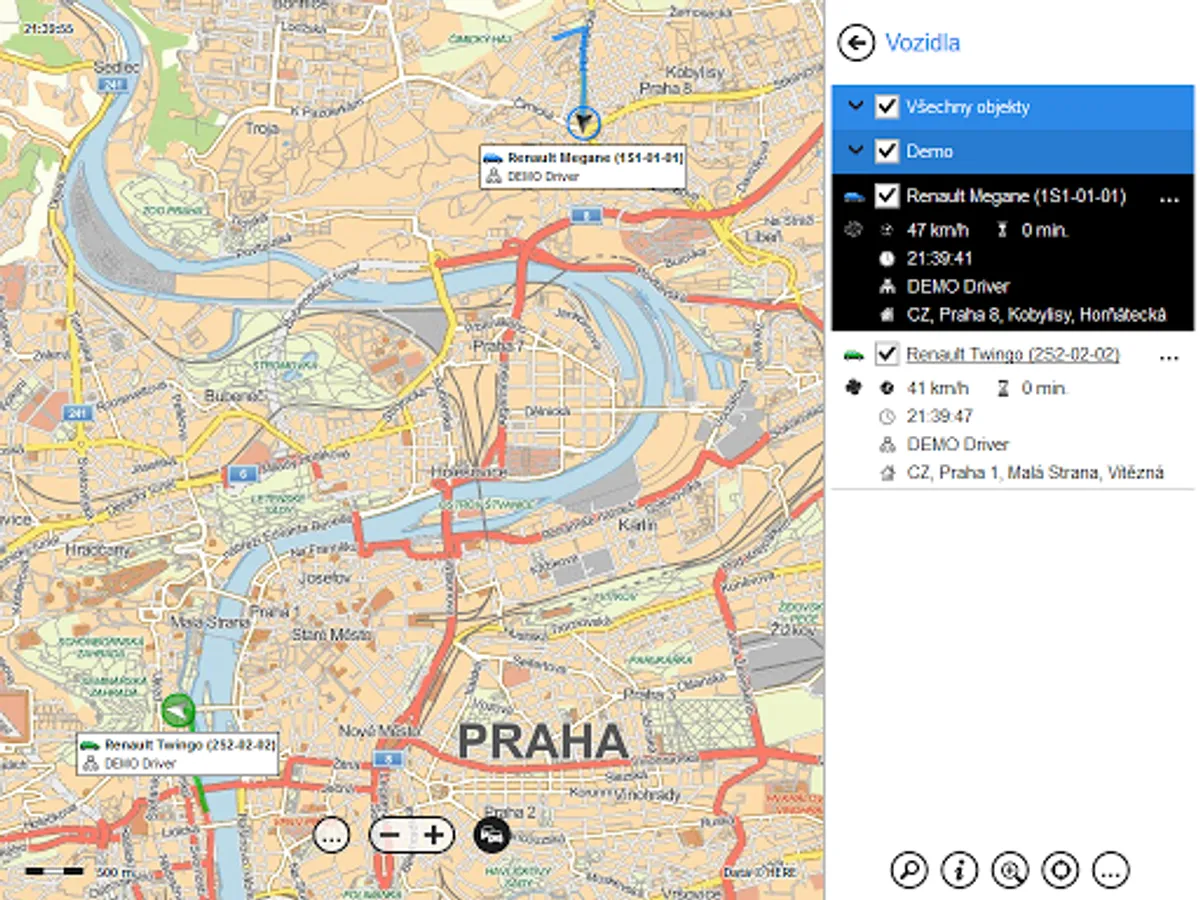Collapse the Všechny objekty group
This screenshot has width=1200, height=900.
855,106
